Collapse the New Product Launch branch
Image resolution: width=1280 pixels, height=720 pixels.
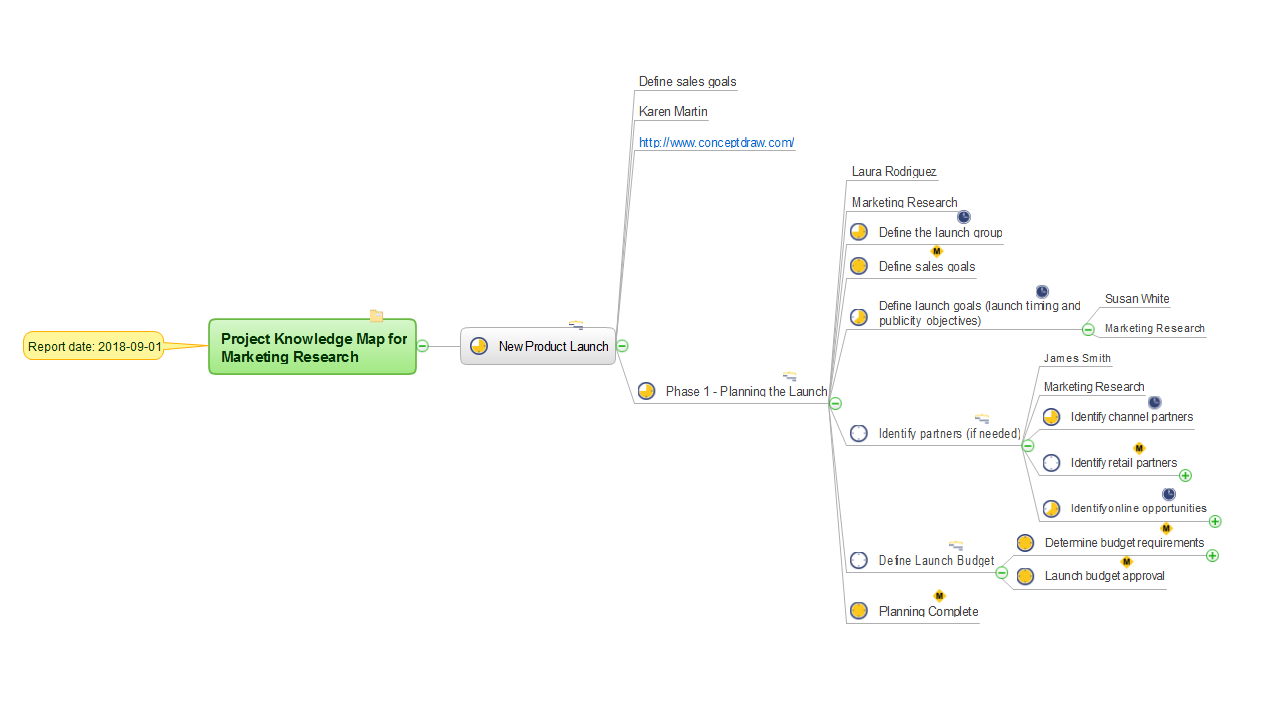(x=622, y=346)
